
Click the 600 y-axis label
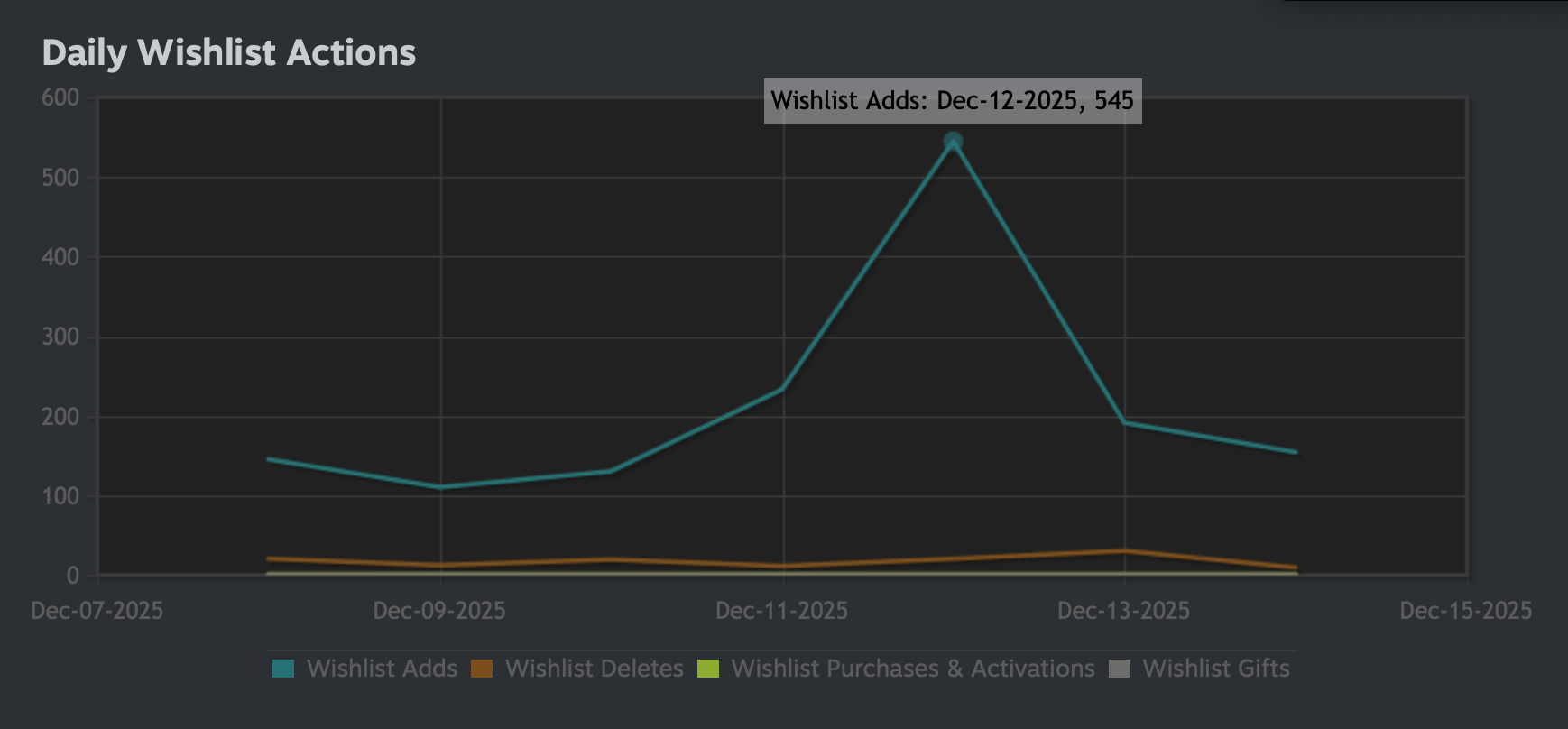60,97
